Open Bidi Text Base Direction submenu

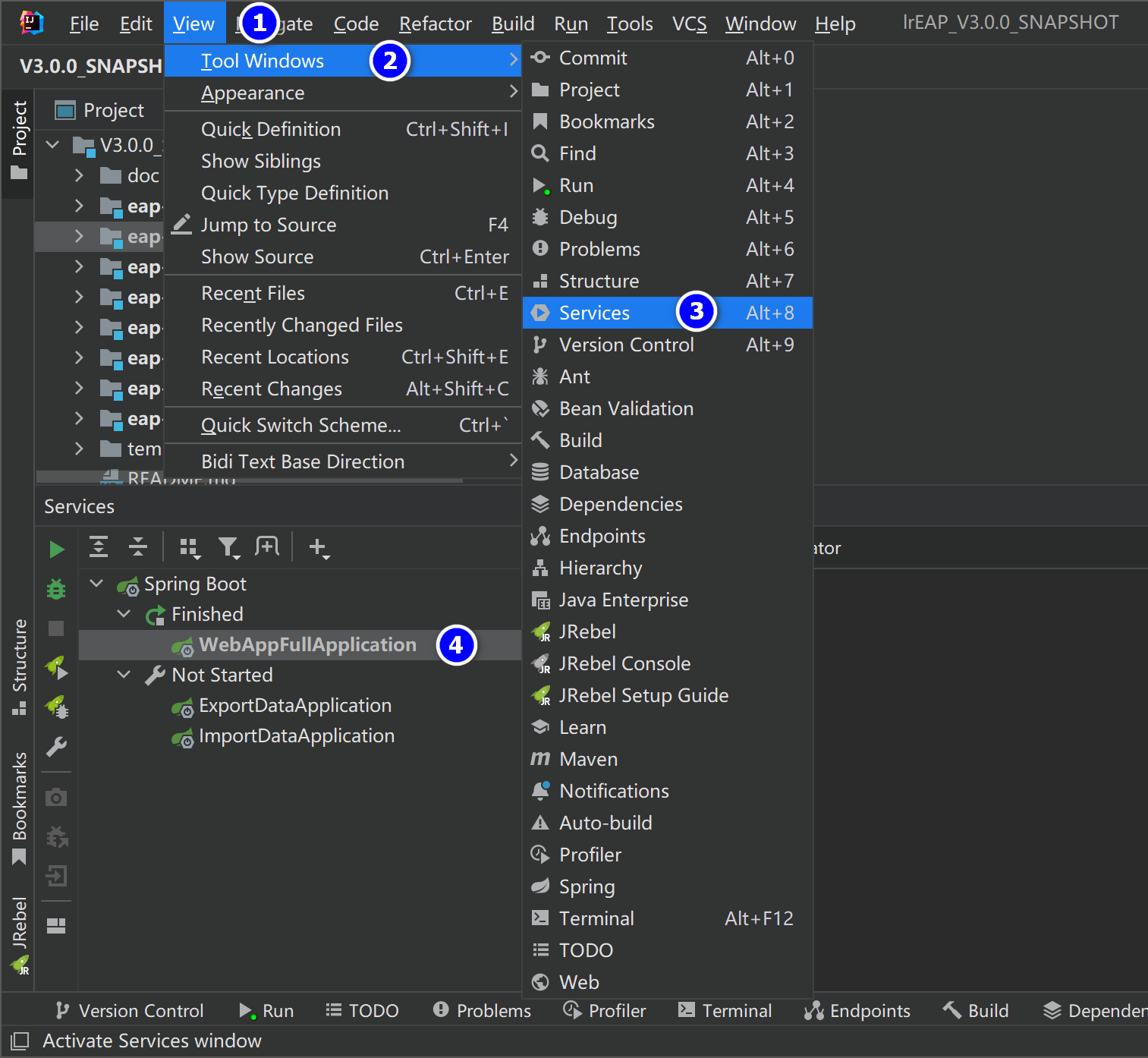tap(343, 461)
